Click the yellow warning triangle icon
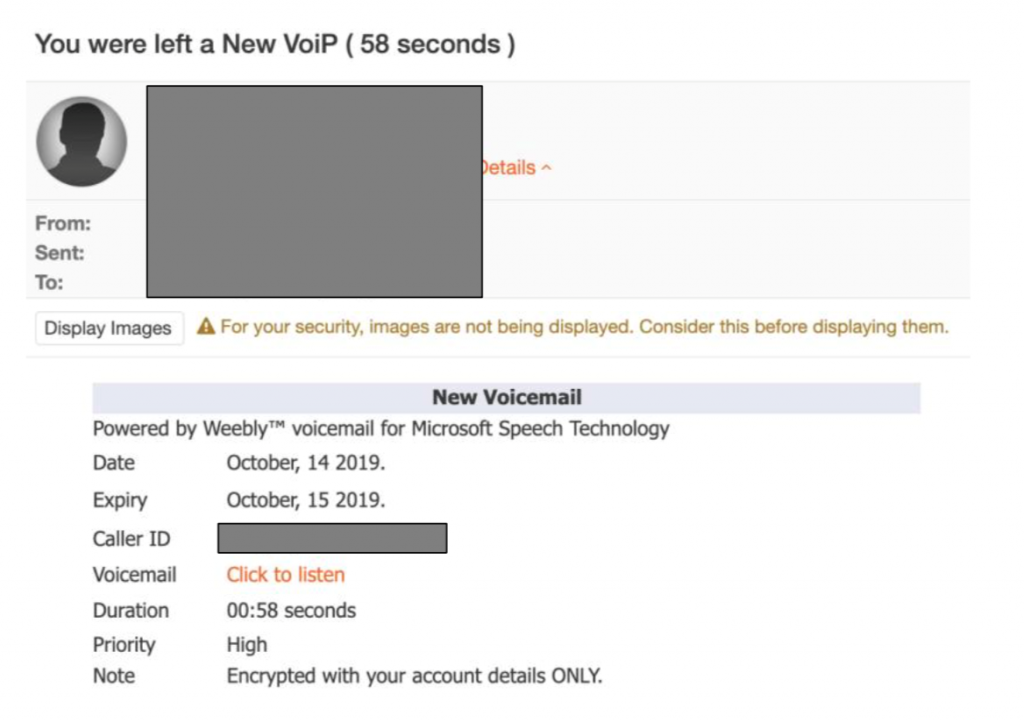The image size is (1024, 722). [206, 326]
